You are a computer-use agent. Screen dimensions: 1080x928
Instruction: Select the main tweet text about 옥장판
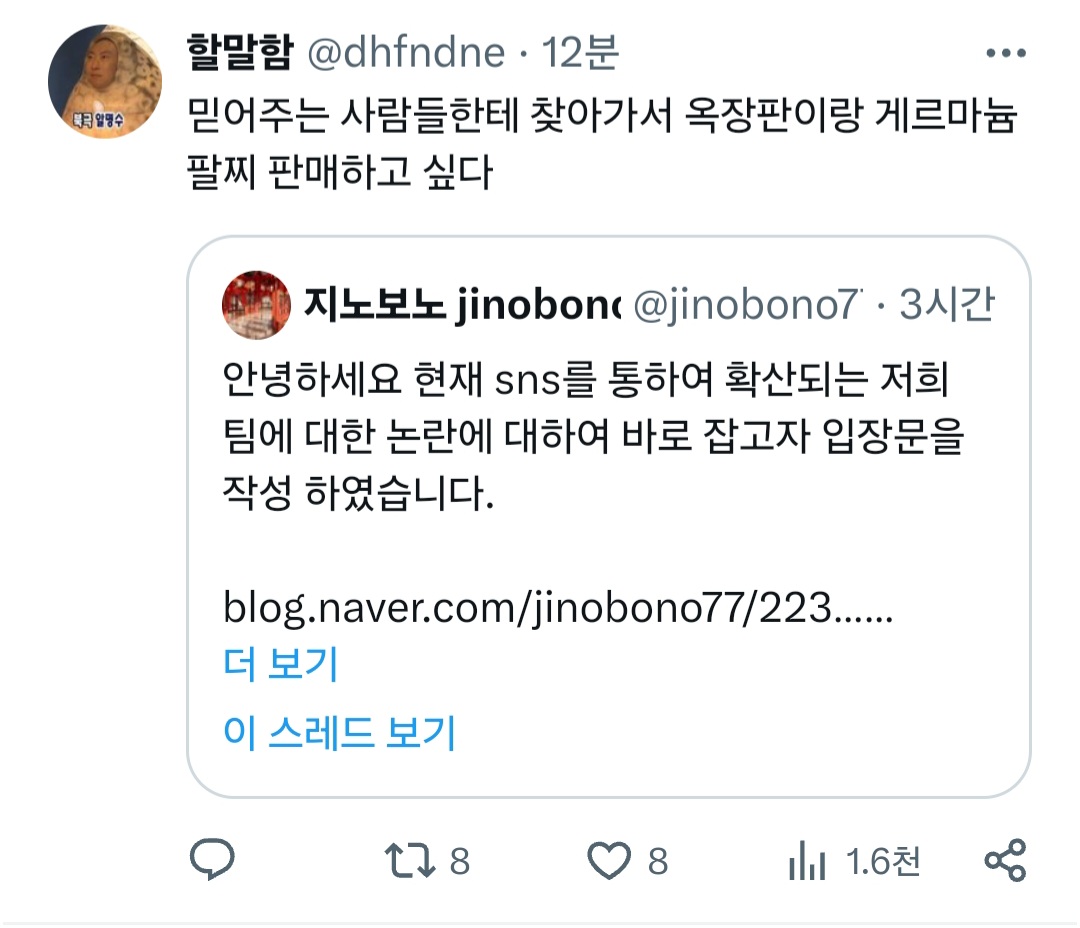(x=602, y=143)
